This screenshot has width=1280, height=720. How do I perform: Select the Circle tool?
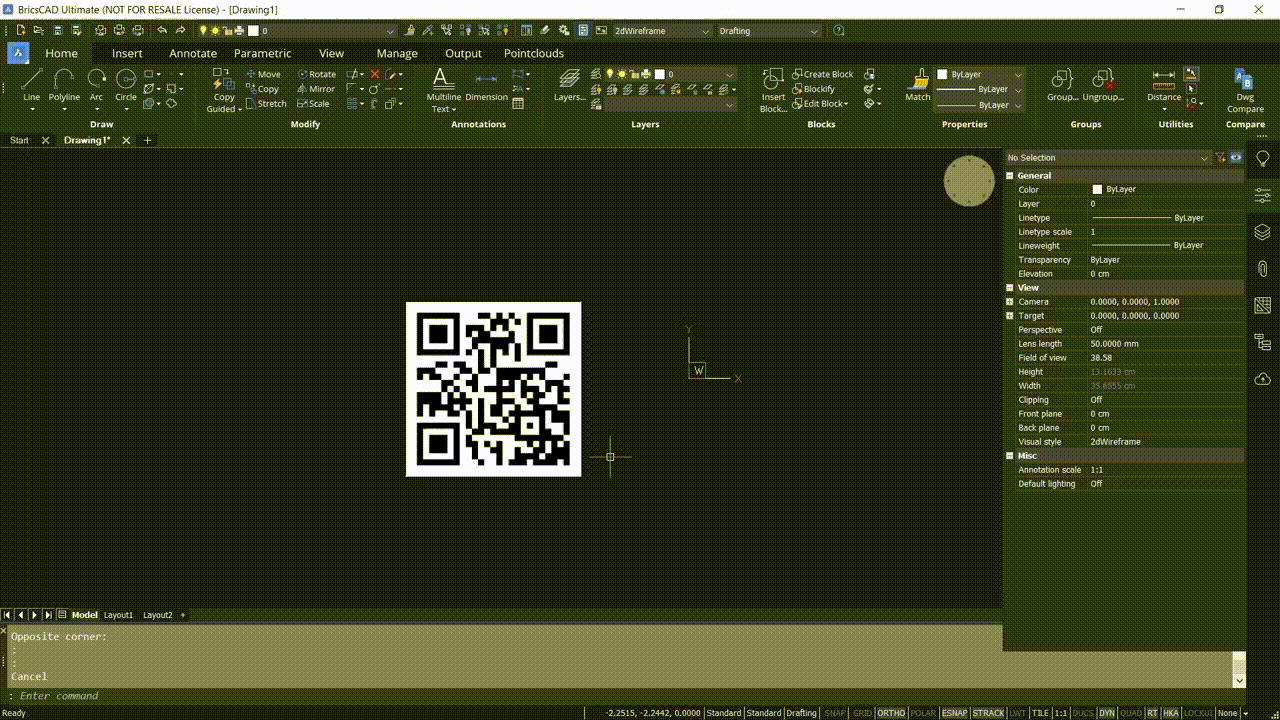click(x=126, y=86)
